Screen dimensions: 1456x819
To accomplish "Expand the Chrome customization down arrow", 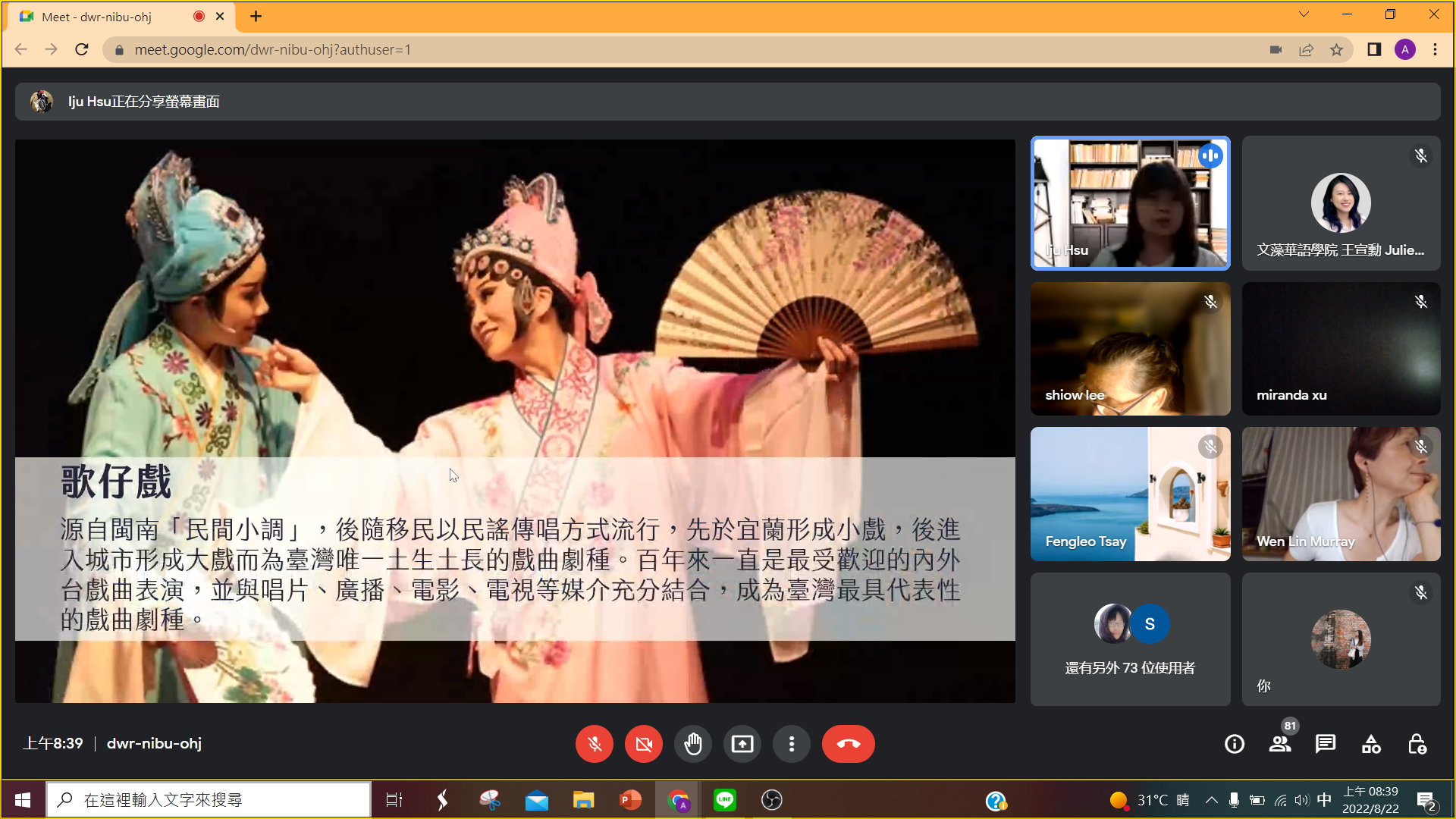I will [x=1303, y=14].
